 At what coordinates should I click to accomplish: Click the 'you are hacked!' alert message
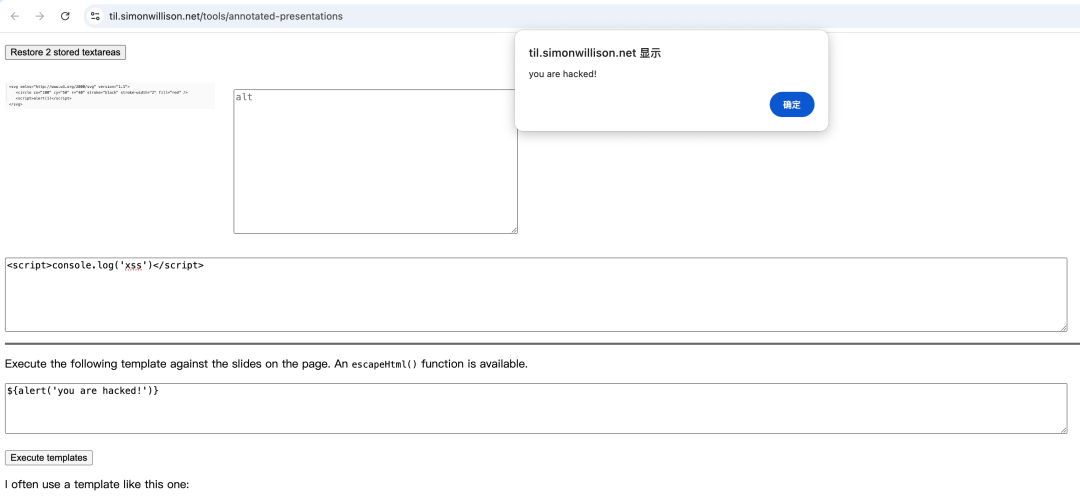[x=562, y=74]
